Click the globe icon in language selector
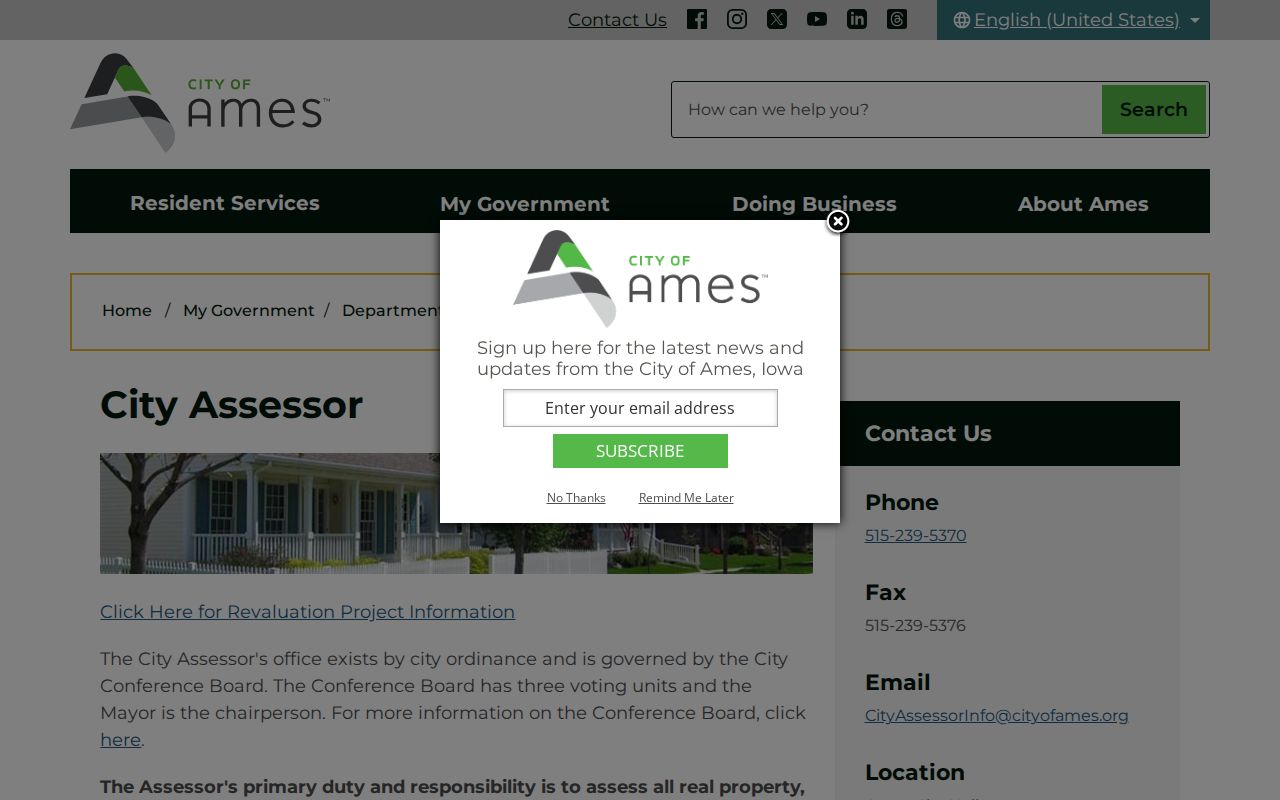The image size is (1280, 800). pos(962,20)
